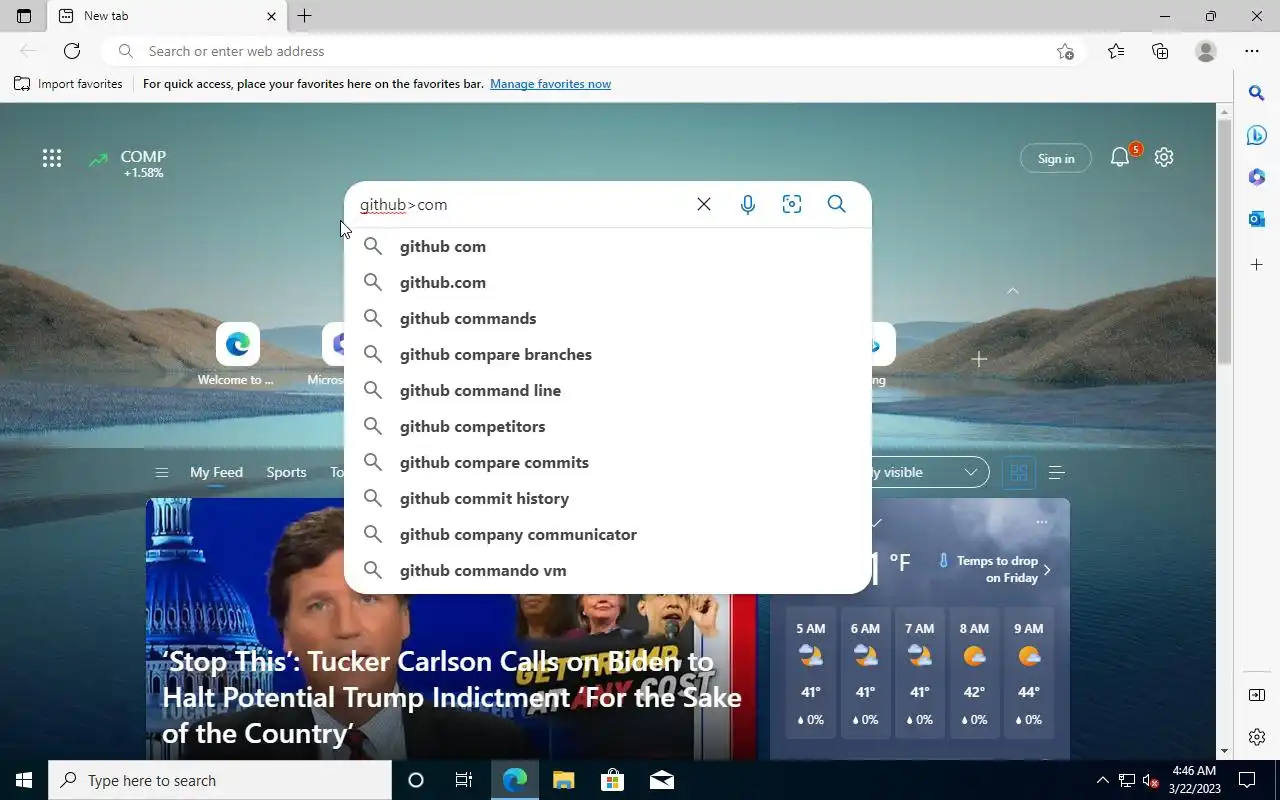
Task: Open Microsoft 365 sidebar icon
Action: coord(1257,177)
